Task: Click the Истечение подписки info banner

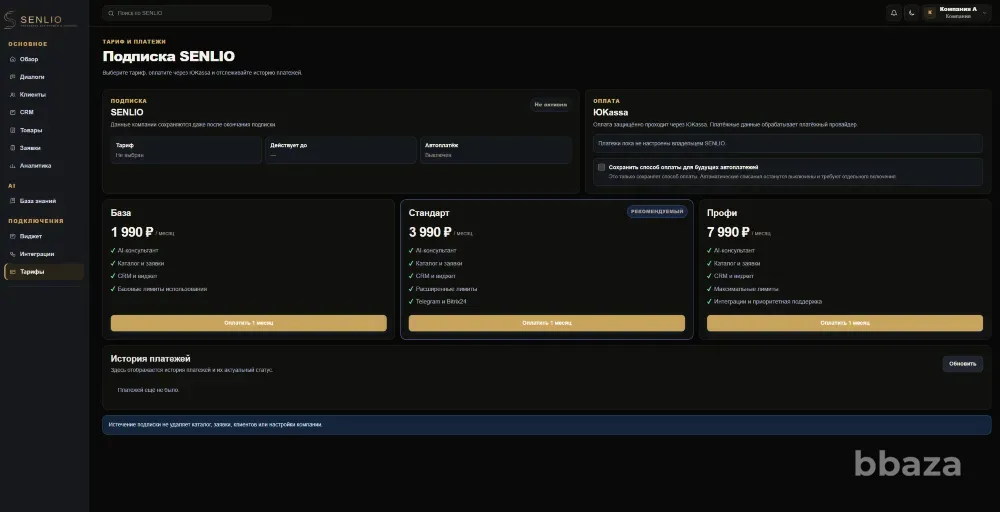Action: [x=547, y=425]
